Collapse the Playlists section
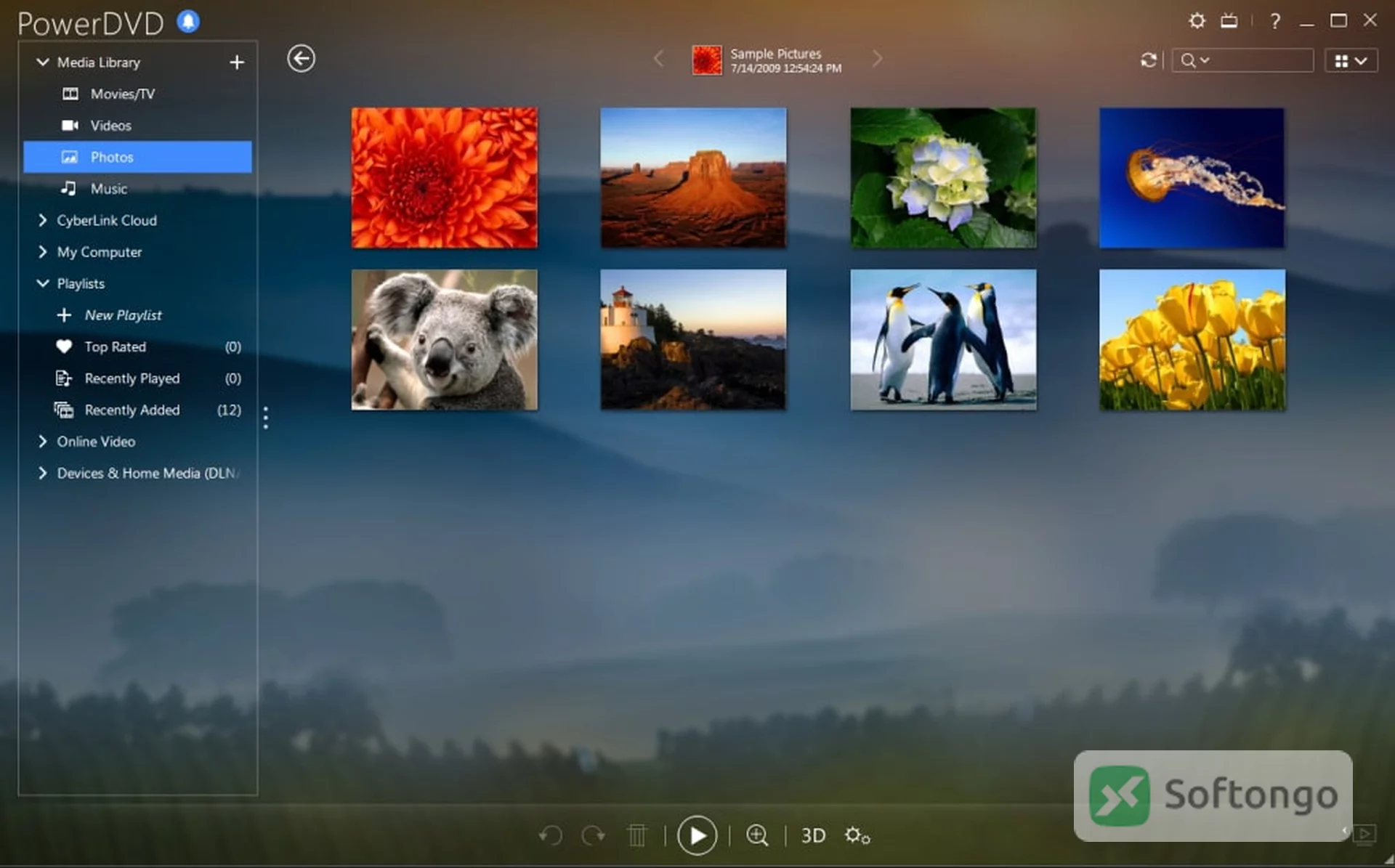 [43, 283]
